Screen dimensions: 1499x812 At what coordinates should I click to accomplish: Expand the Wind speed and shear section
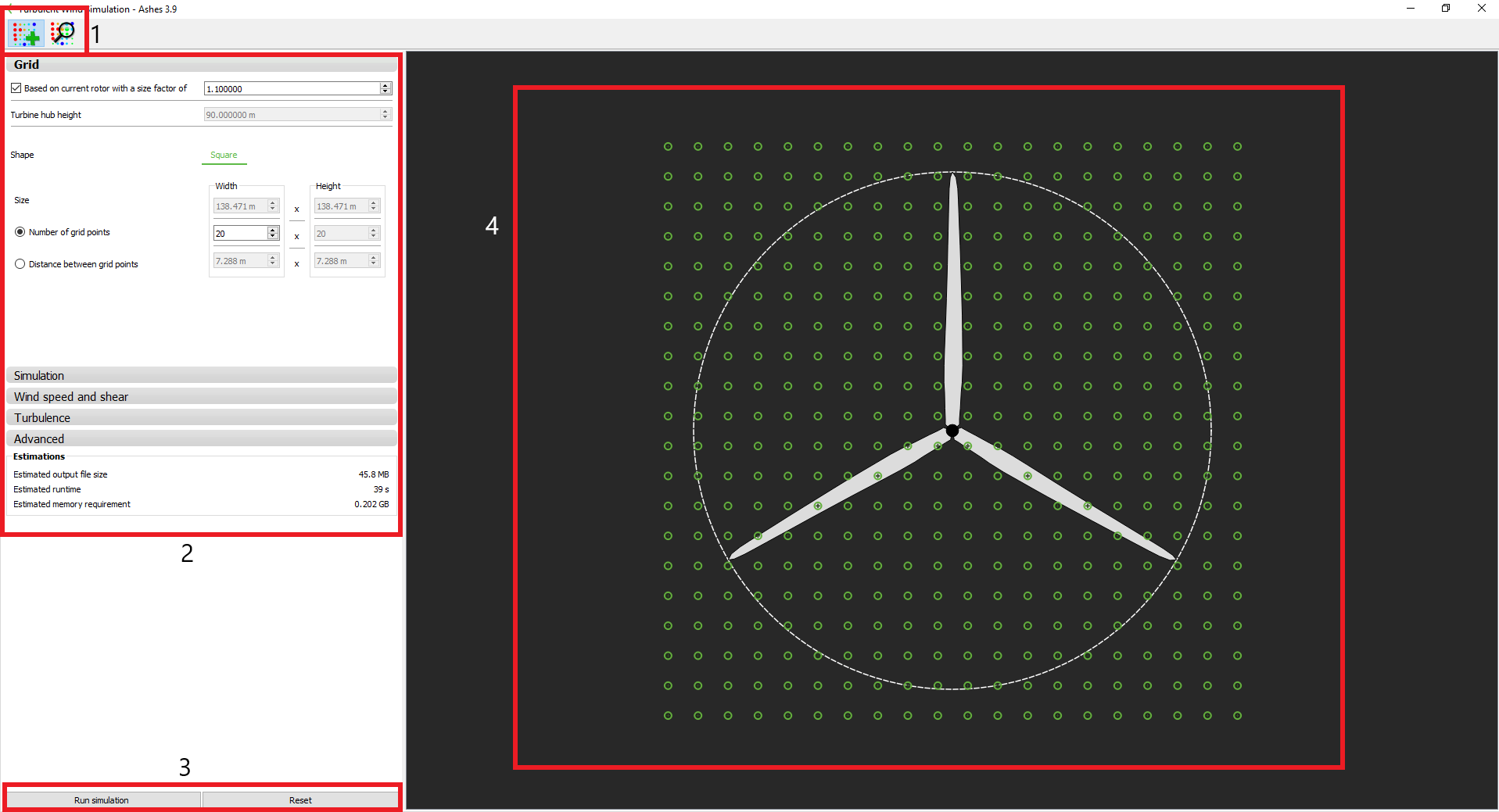(202, 397)
